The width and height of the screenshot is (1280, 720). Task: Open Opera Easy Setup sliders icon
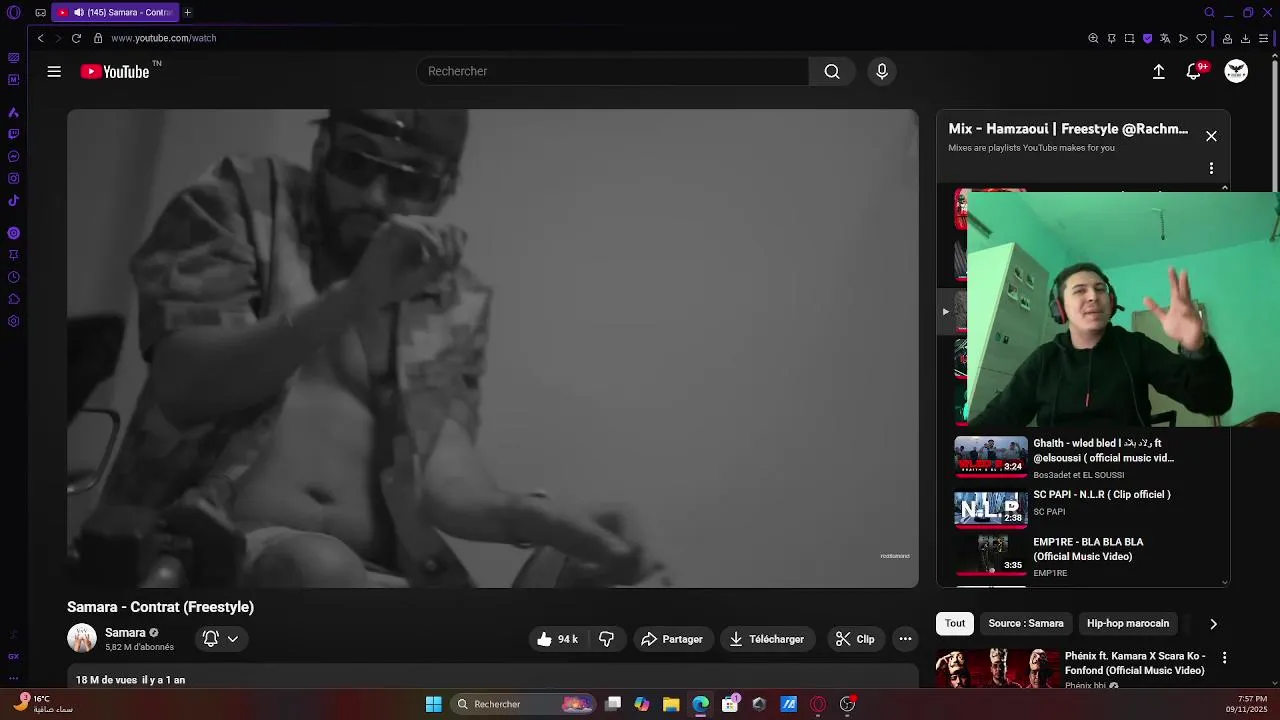coord(1263,38)
